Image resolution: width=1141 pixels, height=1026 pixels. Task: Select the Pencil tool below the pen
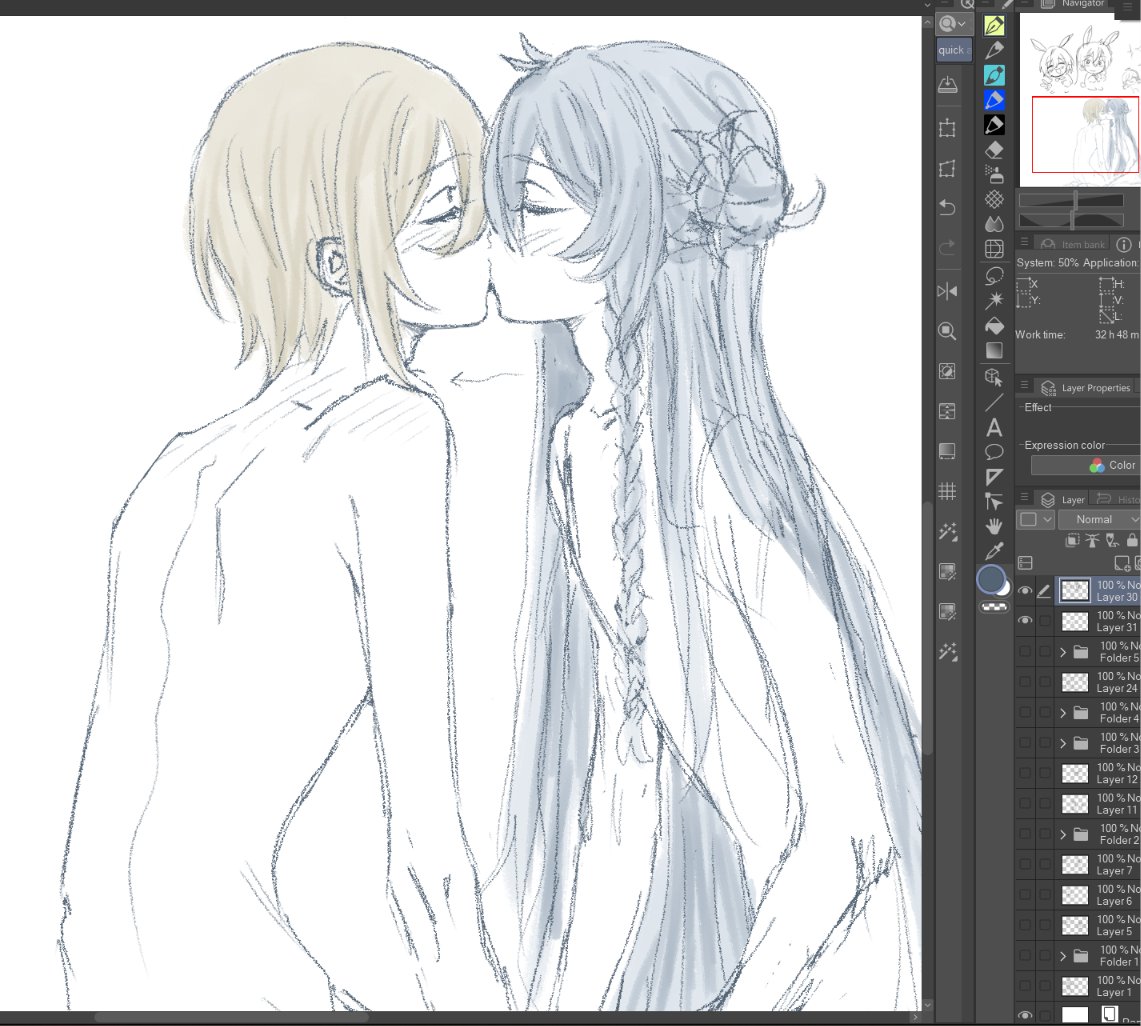[x=994, y=50]
